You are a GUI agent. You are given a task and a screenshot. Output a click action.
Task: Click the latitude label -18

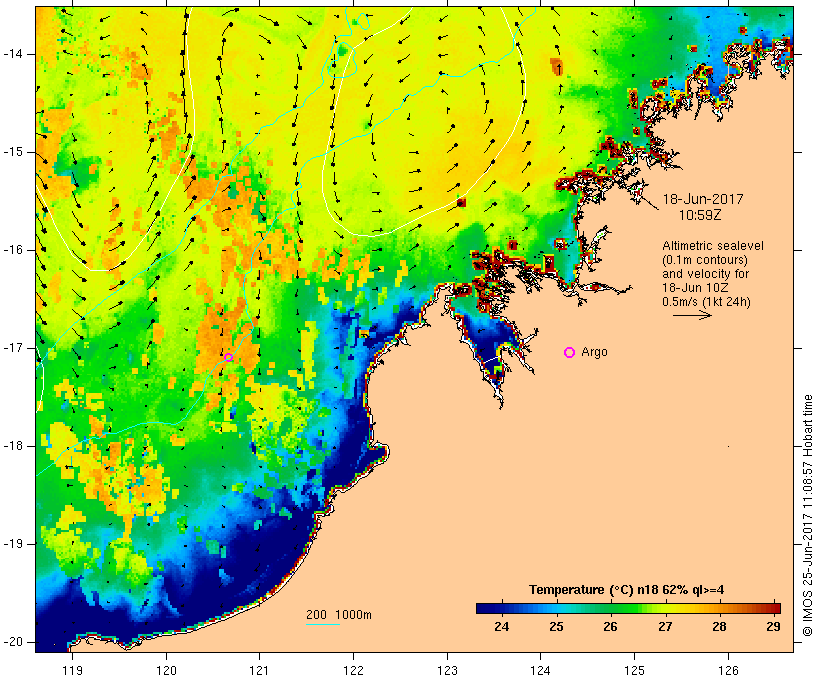click(x=13, y=446)
